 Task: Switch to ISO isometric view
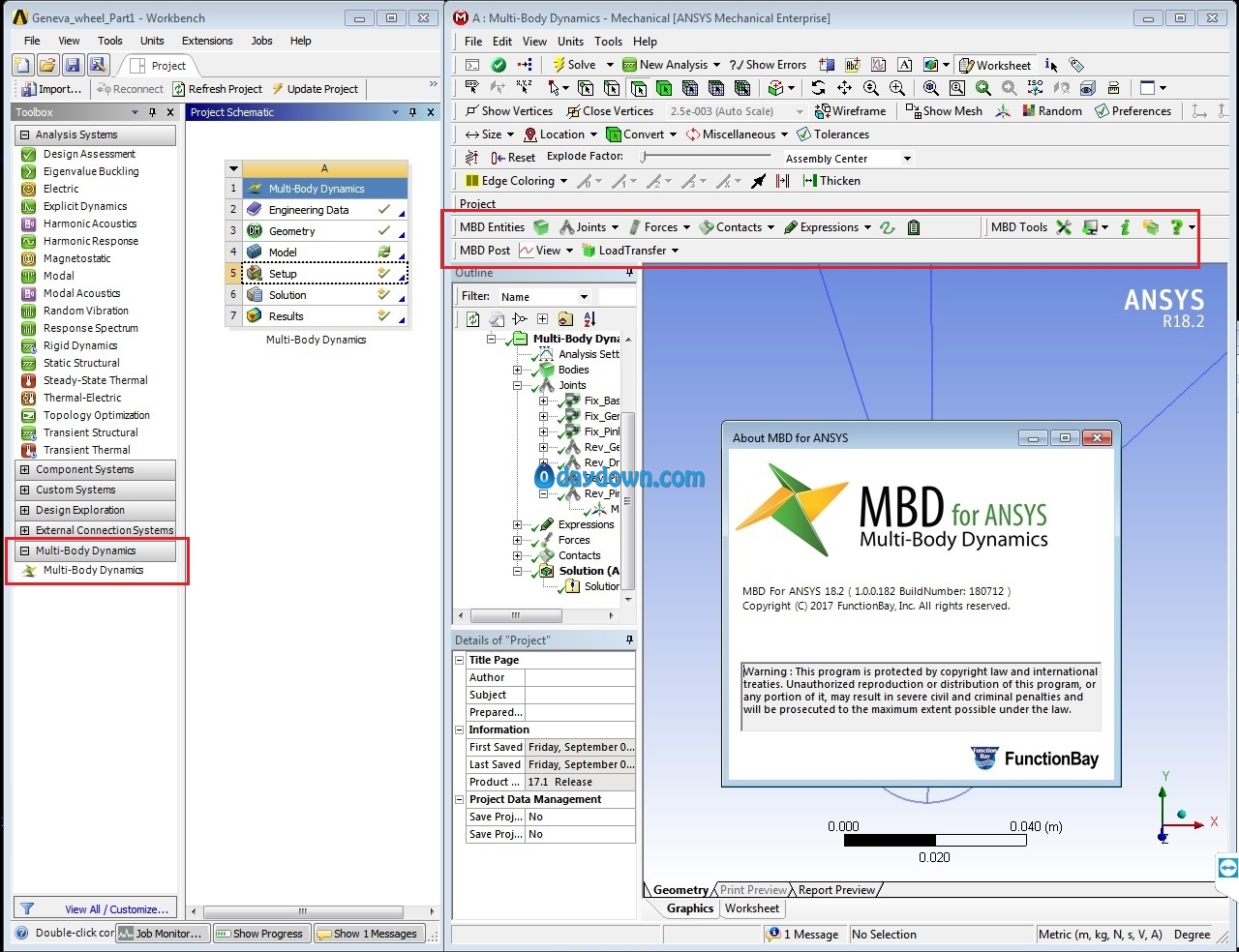pyautogui.click(x=1035, y=88)
